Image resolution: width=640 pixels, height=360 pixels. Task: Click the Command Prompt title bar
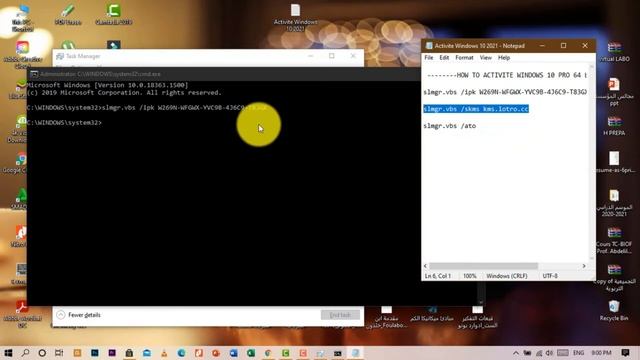[x=223, y=74]
